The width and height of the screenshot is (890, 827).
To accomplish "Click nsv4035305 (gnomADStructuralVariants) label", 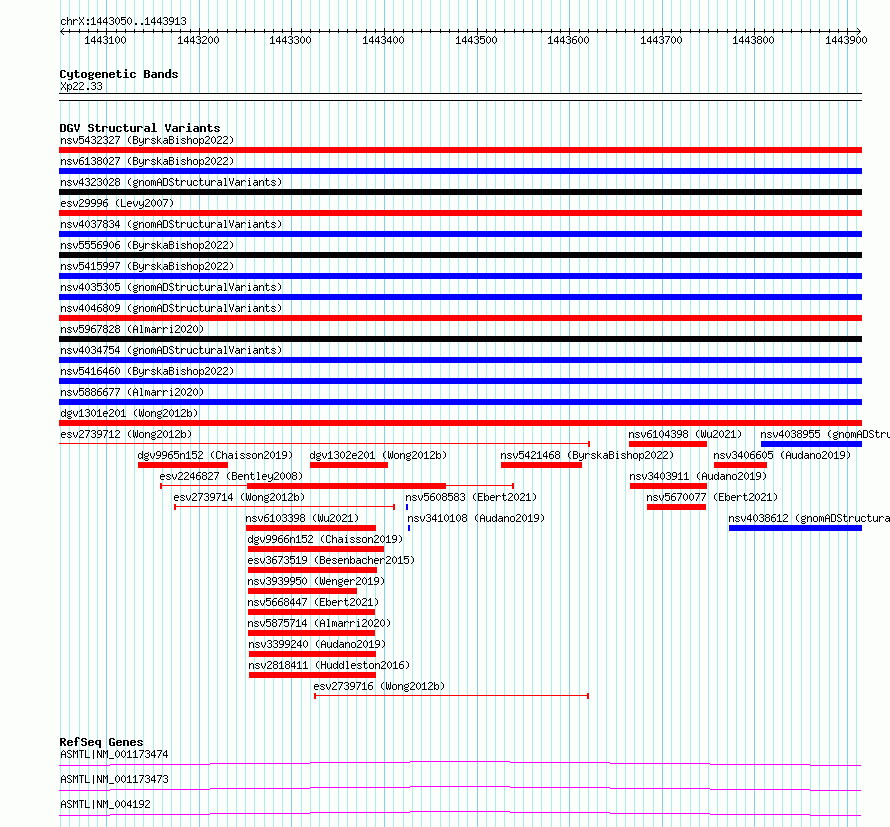I will click(171, 287).
